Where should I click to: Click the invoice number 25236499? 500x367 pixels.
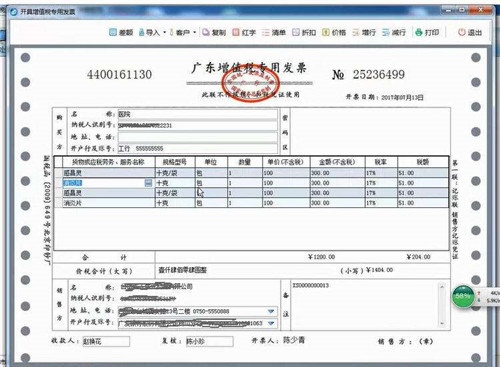[379, 74]
